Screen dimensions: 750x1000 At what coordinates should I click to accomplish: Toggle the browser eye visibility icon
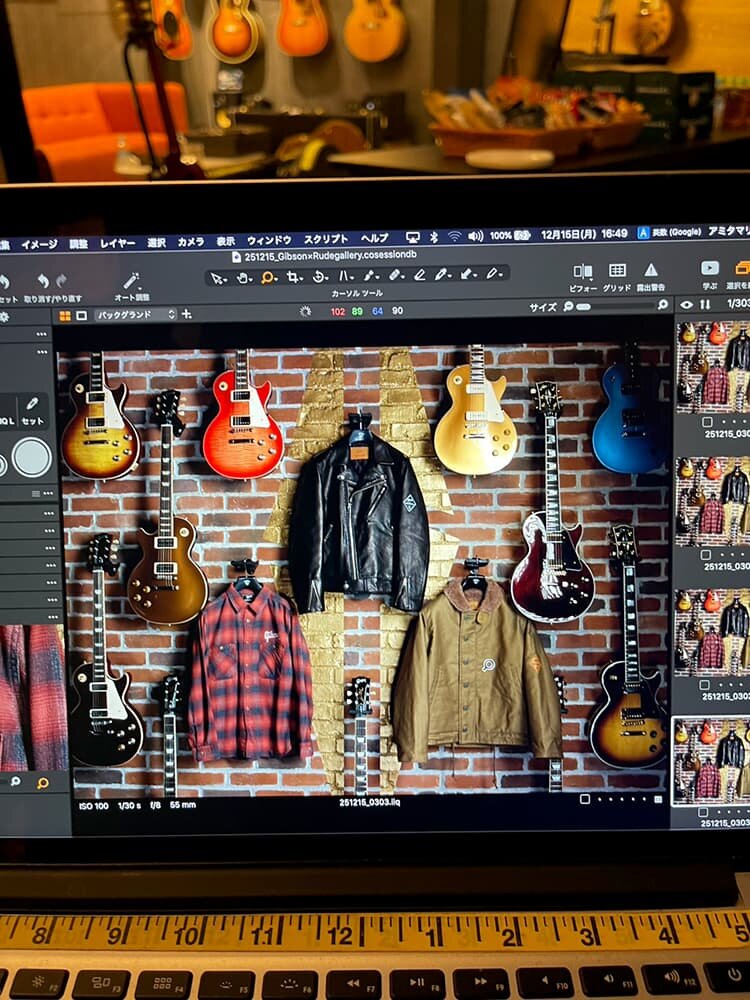pos(686,304)
